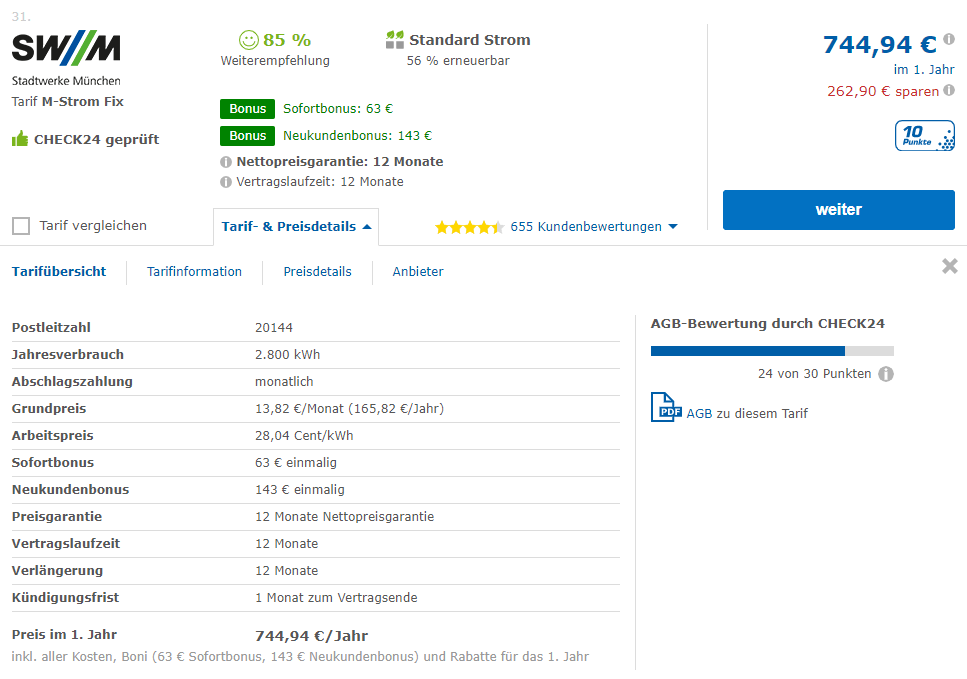
Task: Collapse the Tarif- & Preisdetails section
Action: pyautogui.click(x=296, y=226)
